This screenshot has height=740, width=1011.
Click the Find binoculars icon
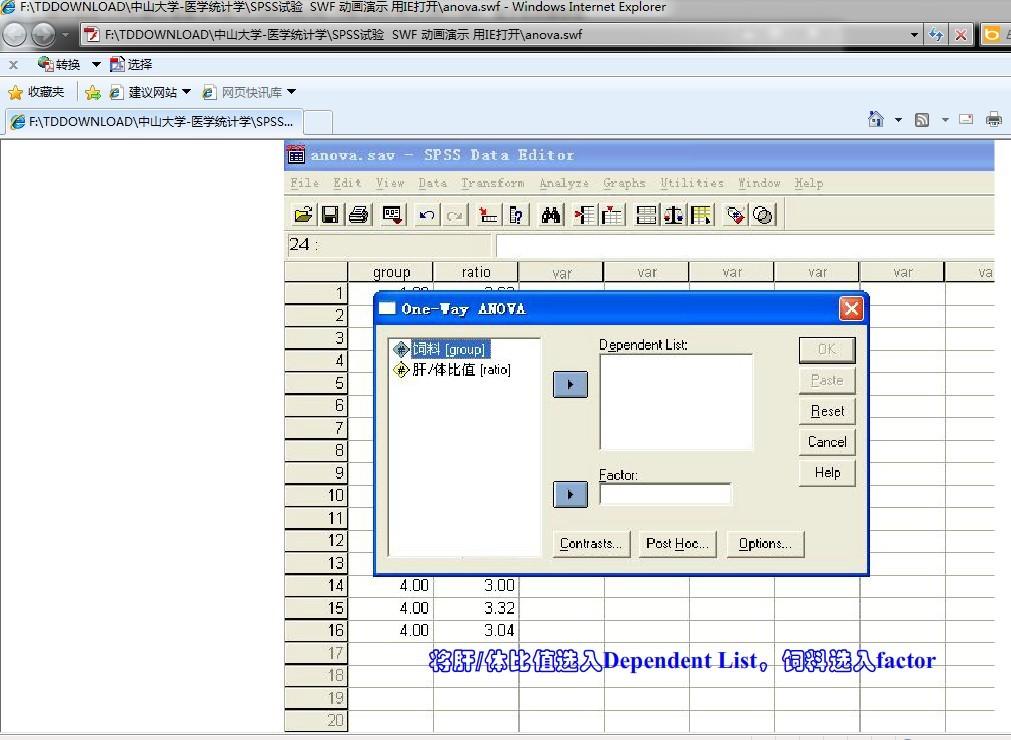(551, 215)
